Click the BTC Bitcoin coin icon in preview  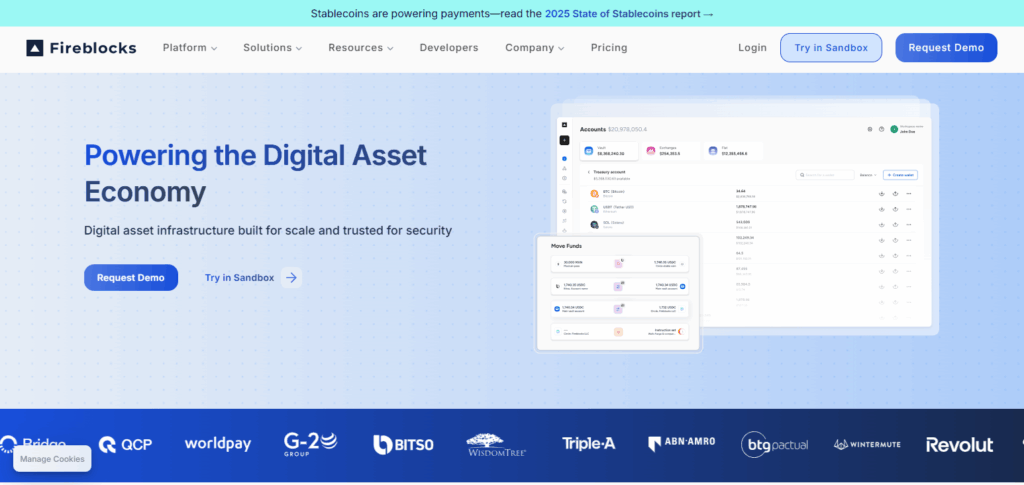(594, 193)
